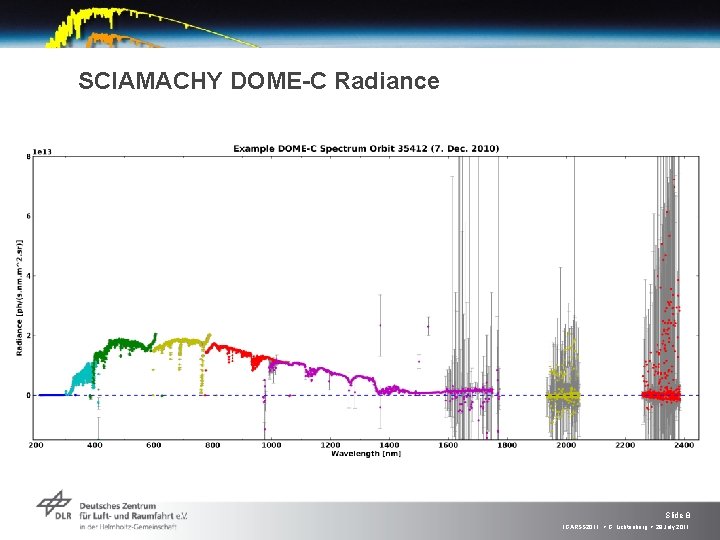Click the chart title Example DOME-C Spectrum Orbit 35412

[x=366, y=149]
